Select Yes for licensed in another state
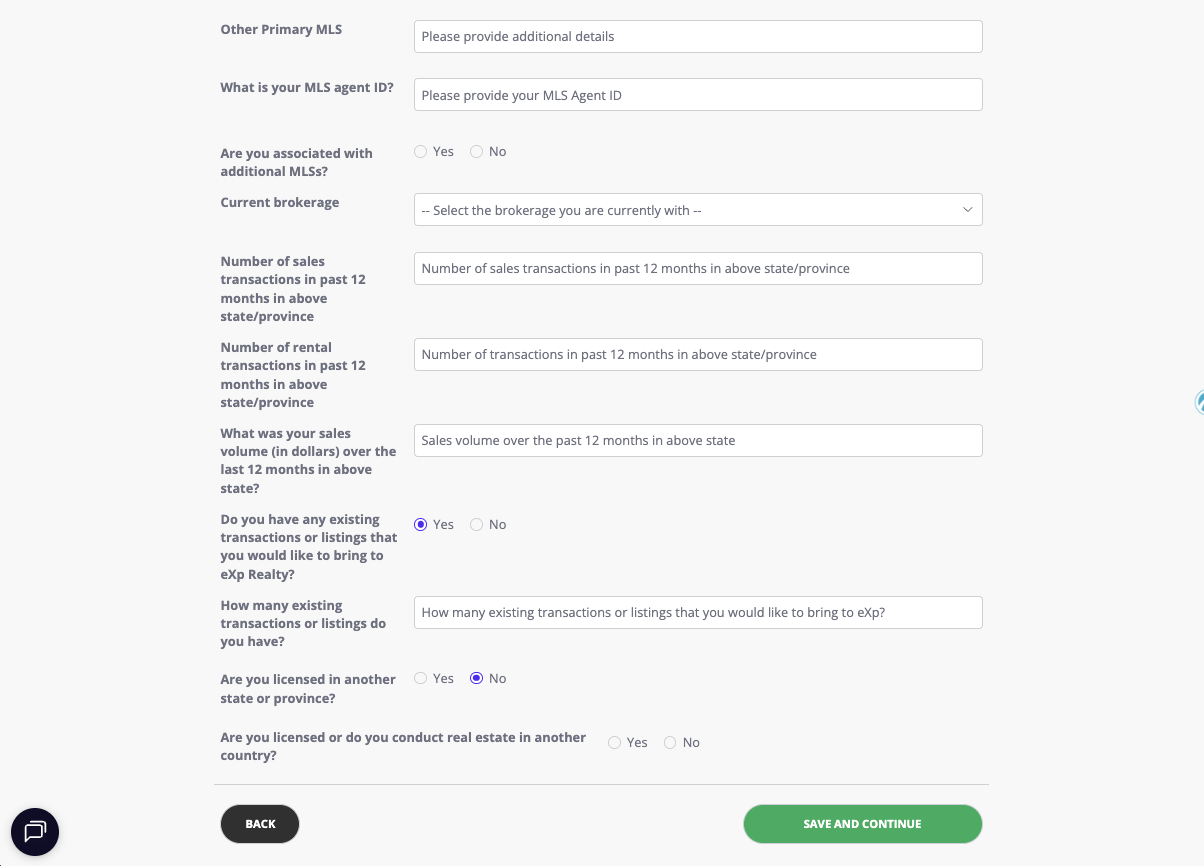The height and width of the screenshot is (866, 1204). coord(421,679)
